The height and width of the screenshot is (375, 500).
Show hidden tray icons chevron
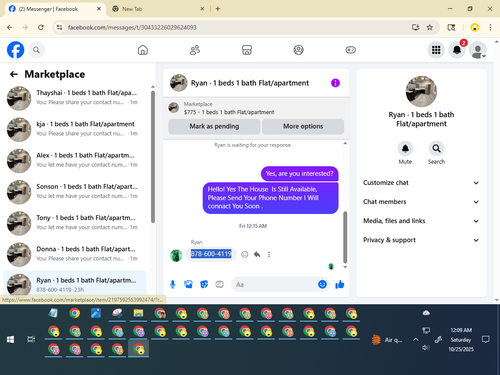click(x=415, y=339)
